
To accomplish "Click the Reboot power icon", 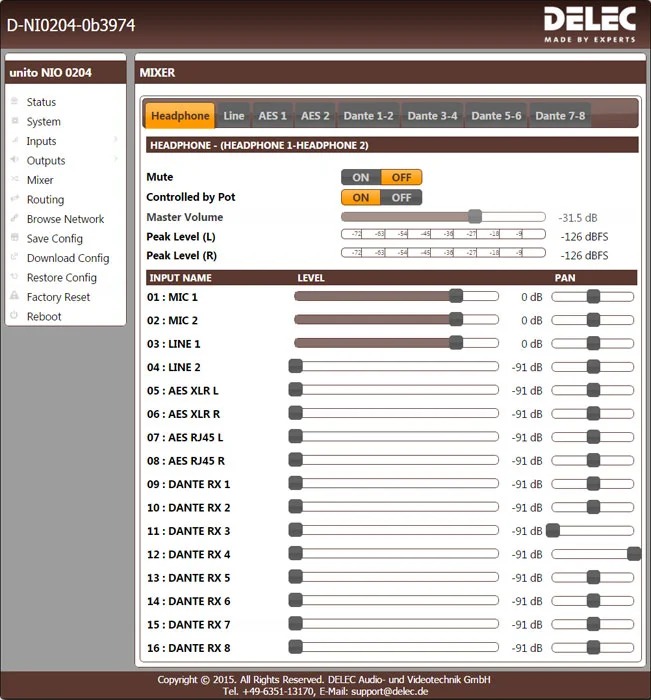I will [x=14, y=316].
